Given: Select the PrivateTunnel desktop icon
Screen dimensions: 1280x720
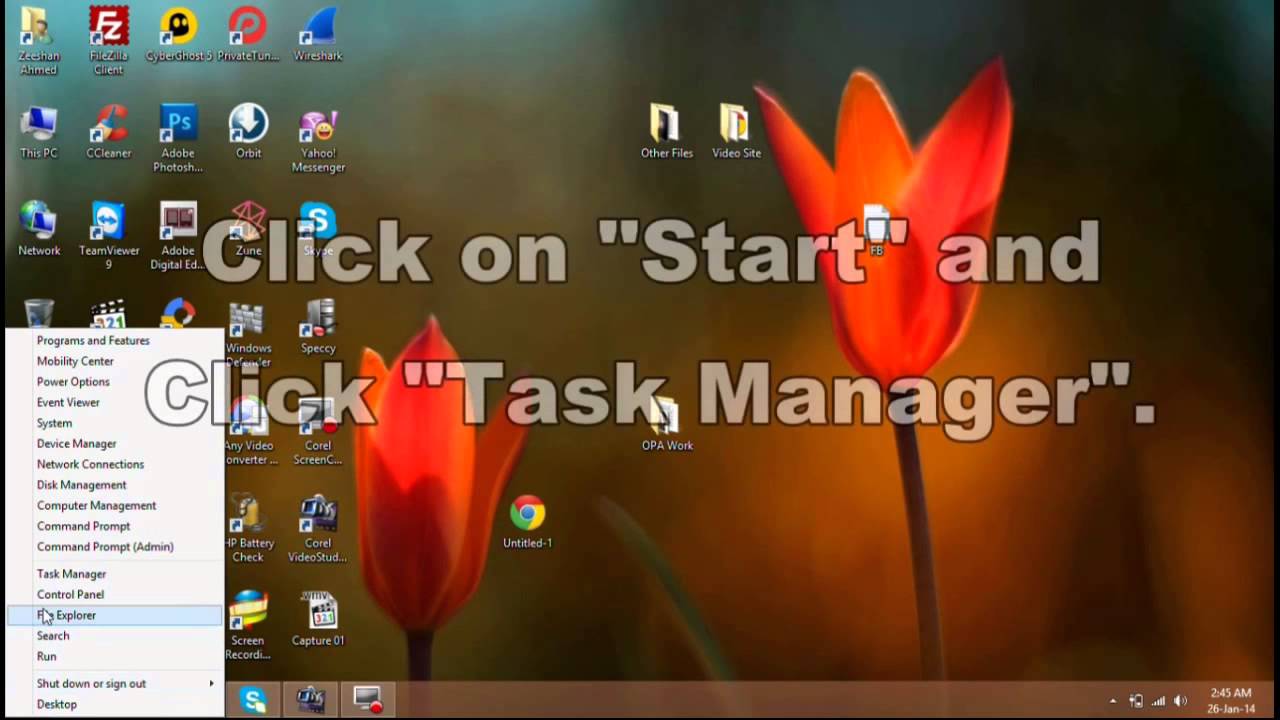Looking at the screenshot, I should [x=248, y=35].
